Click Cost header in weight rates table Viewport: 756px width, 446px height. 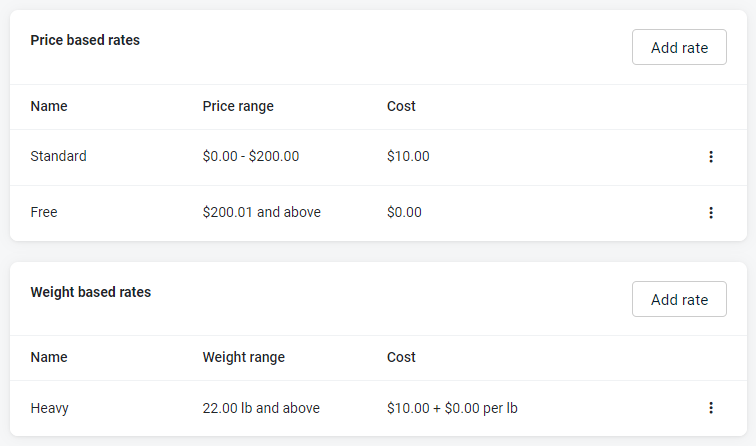401,357
